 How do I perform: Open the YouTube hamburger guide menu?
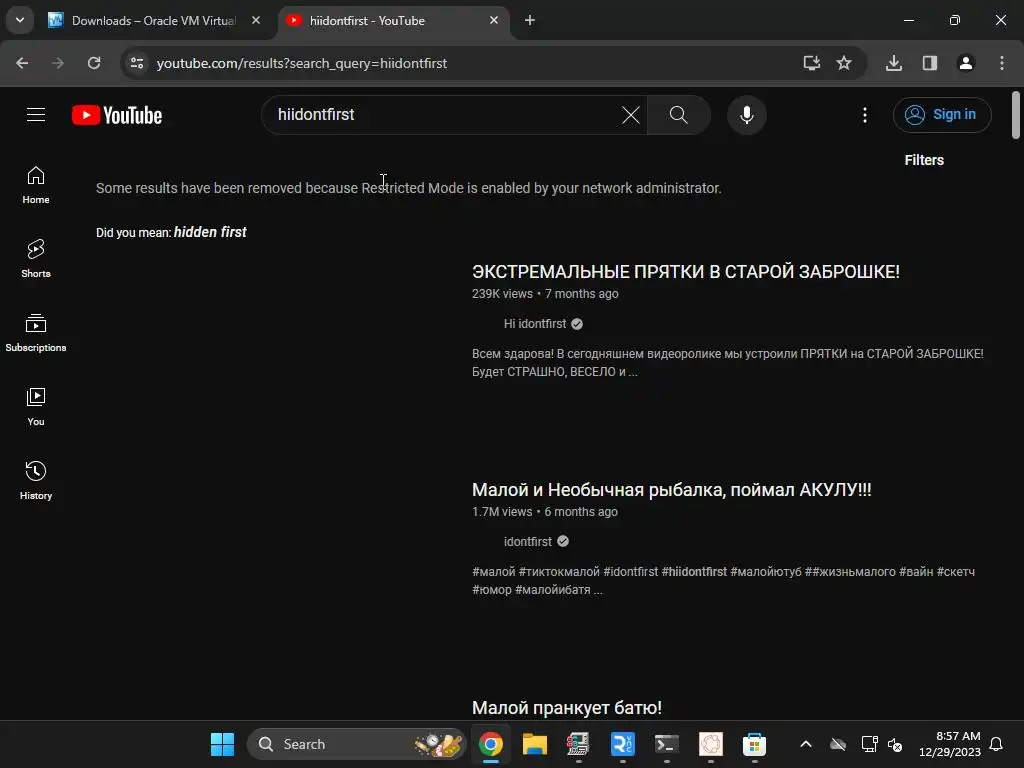[x=36, y=115]
